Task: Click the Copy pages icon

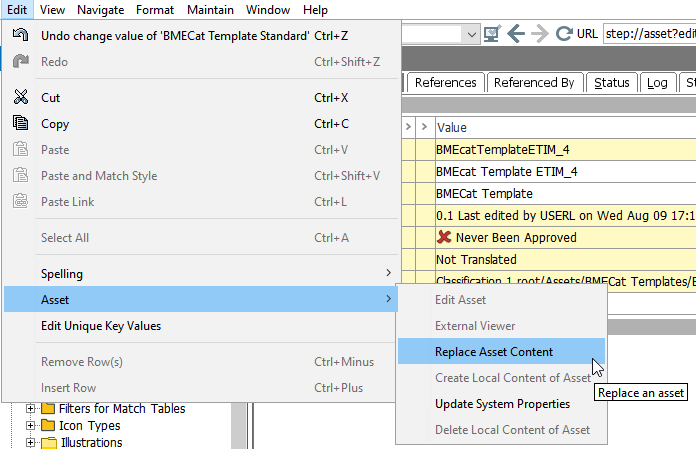Action: [x=21, y=124]
